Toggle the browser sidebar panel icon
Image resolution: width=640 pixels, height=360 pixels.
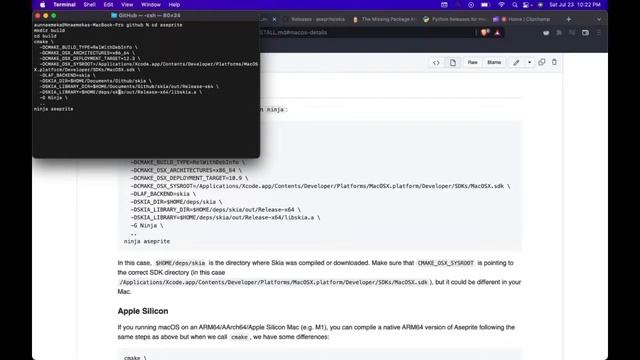572,33
